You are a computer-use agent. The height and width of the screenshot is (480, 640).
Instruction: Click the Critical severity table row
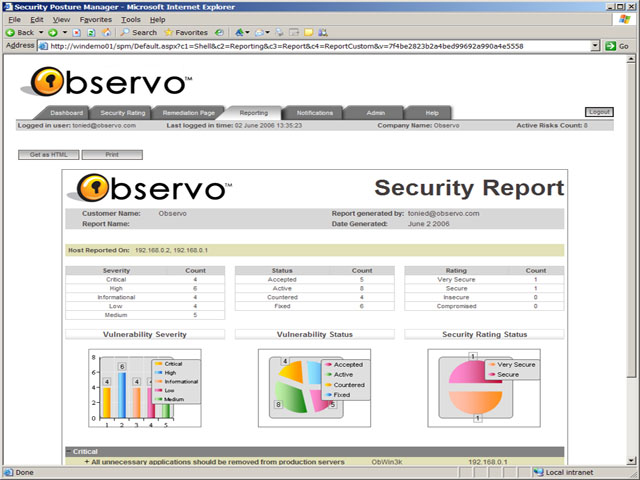pyautogui.click(x=145, y=280)
